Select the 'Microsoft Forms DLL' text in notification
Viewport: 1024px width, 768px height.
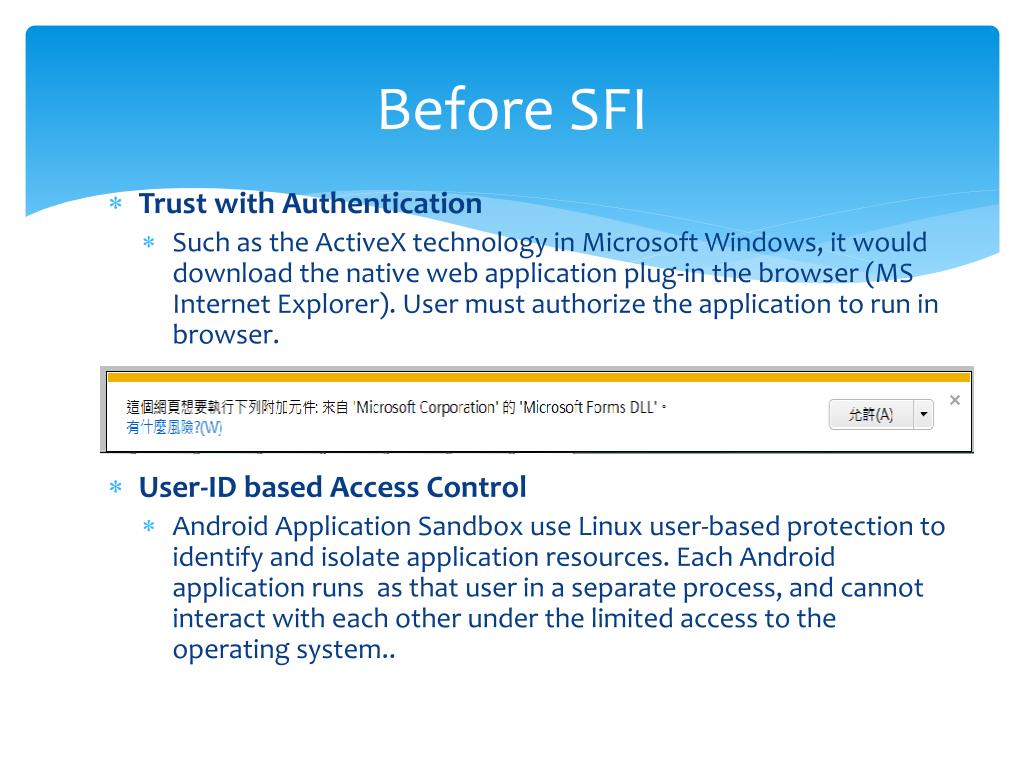(x=588, y=408)
